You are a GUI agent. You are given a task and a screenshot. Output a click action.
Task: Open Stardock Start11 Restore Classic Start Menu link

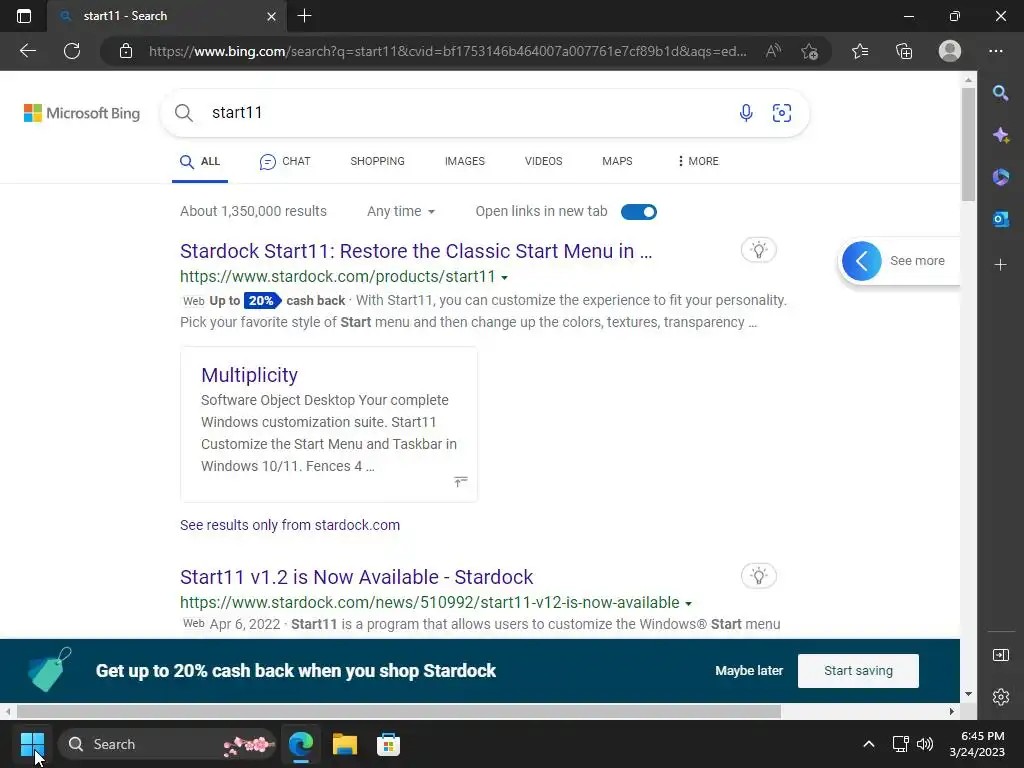pos(416,251)
